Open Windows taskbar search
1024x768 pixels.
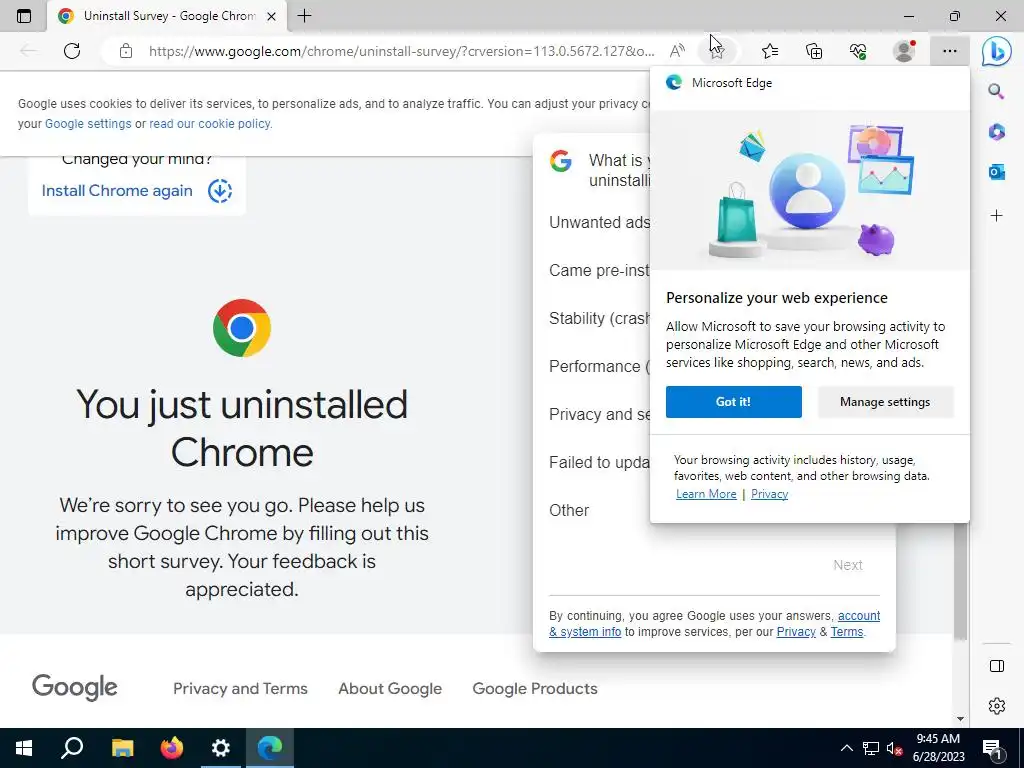coord(72,748)
